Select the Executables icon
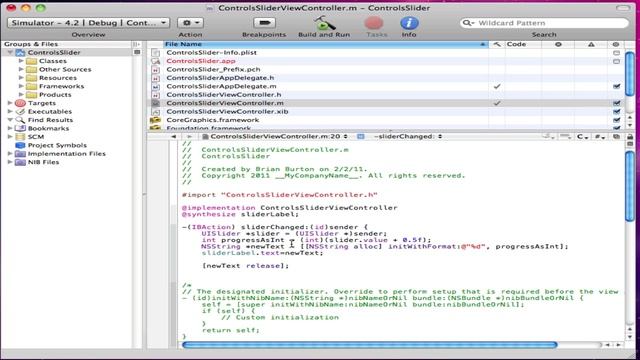Viewport: 640px width, 360px height. pos(20,111)
